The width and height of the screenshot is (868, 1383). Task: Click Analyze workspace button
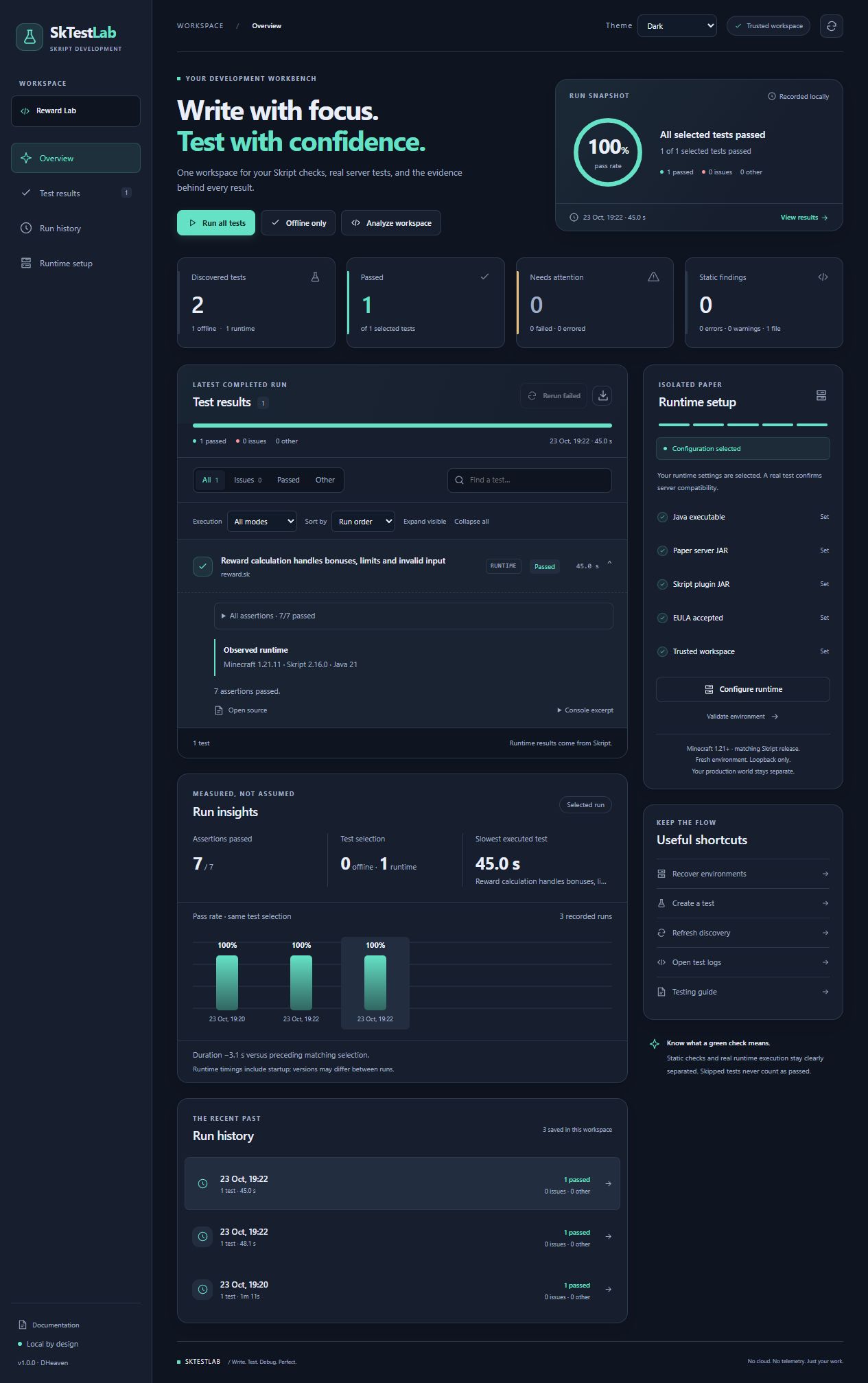[x=391, y=223]
